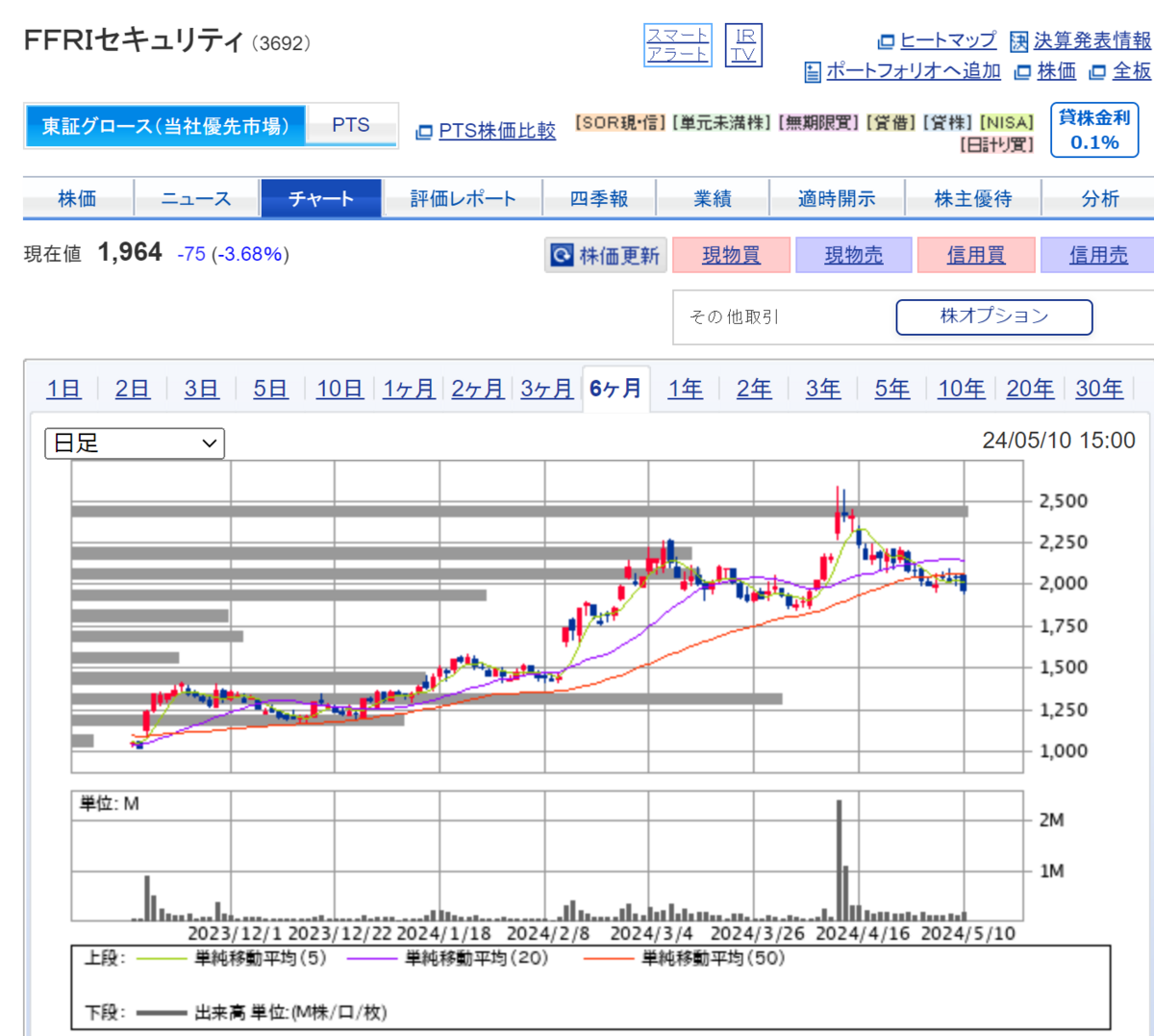Select the 30年 chart period

click(1099, 389)
